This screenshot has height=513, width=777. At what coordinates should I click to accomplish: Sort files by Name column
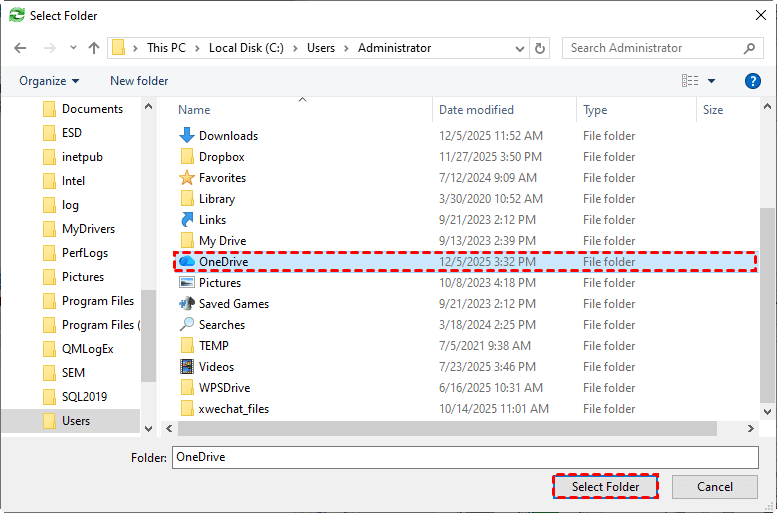(x=195, y=110)
